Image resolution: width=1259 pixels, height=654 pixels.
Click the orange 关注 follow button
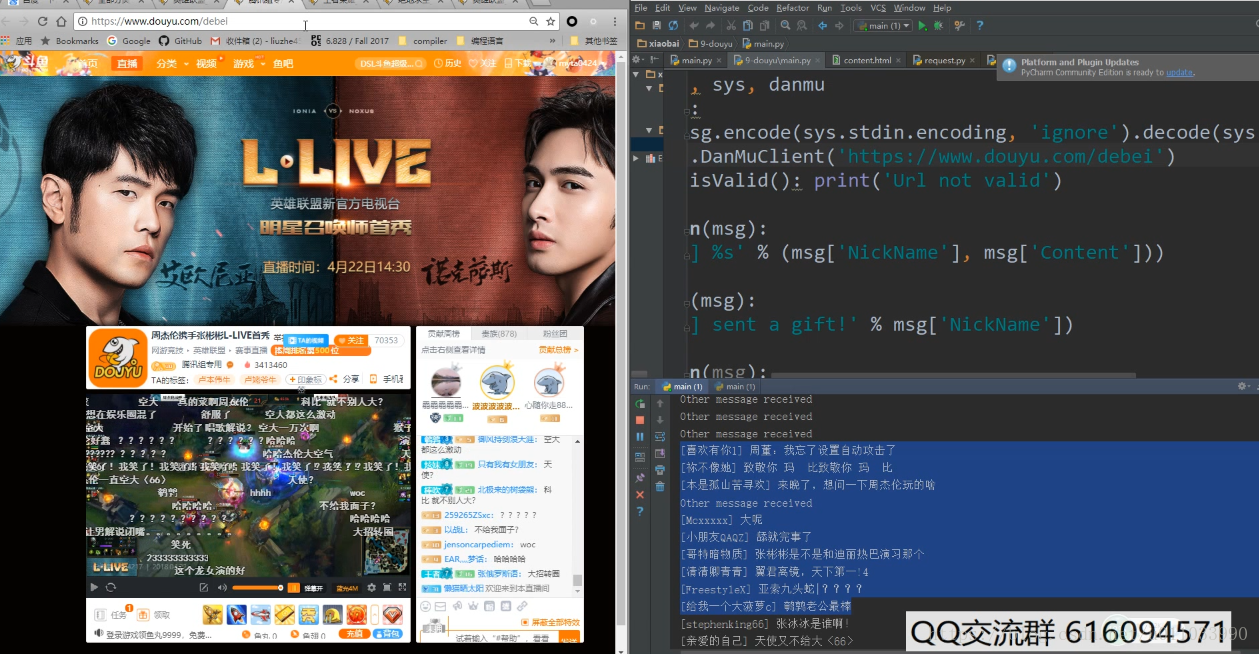point(350,341)
